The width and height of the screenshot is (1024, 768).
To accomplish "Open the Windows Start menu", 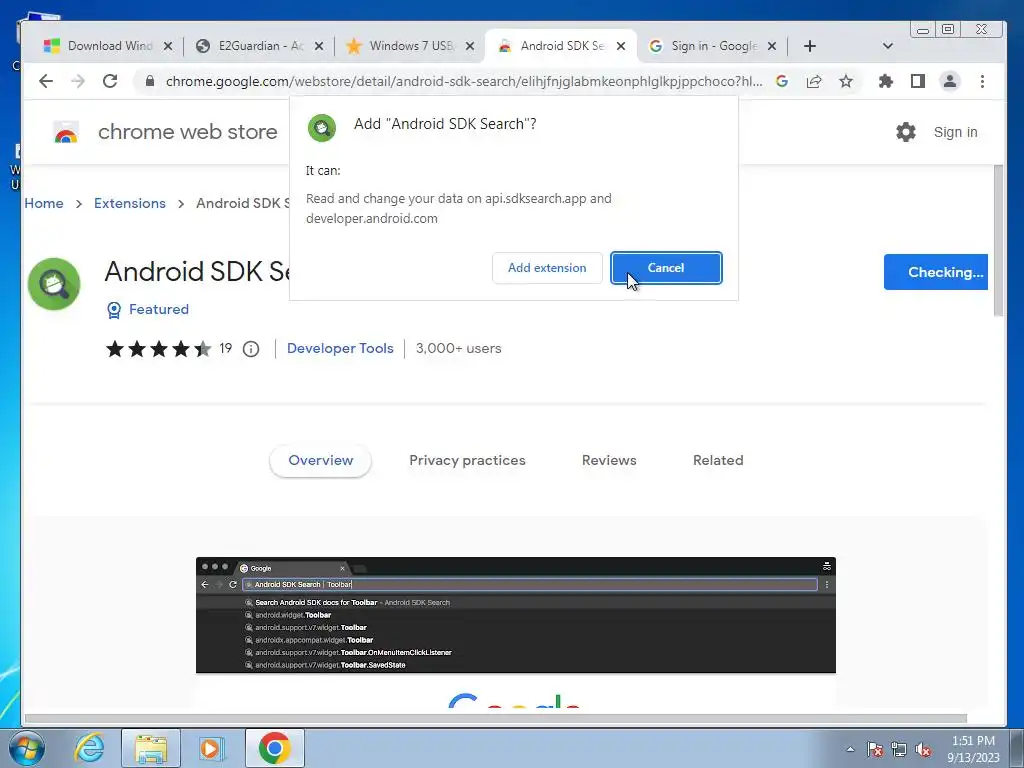I will click(x=27, y=748).
